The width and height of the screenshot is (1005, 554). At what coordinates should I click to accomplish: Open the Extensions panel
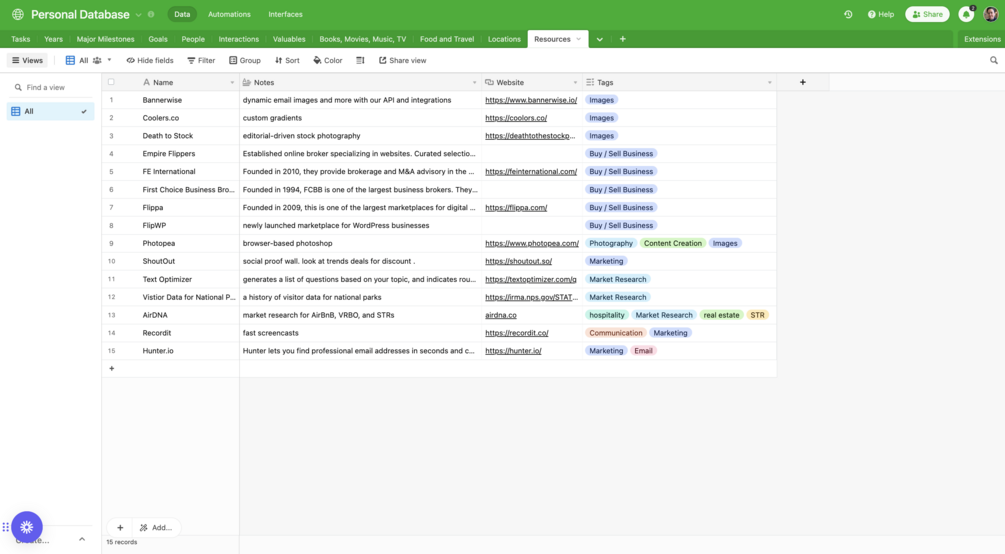[982, 39]
